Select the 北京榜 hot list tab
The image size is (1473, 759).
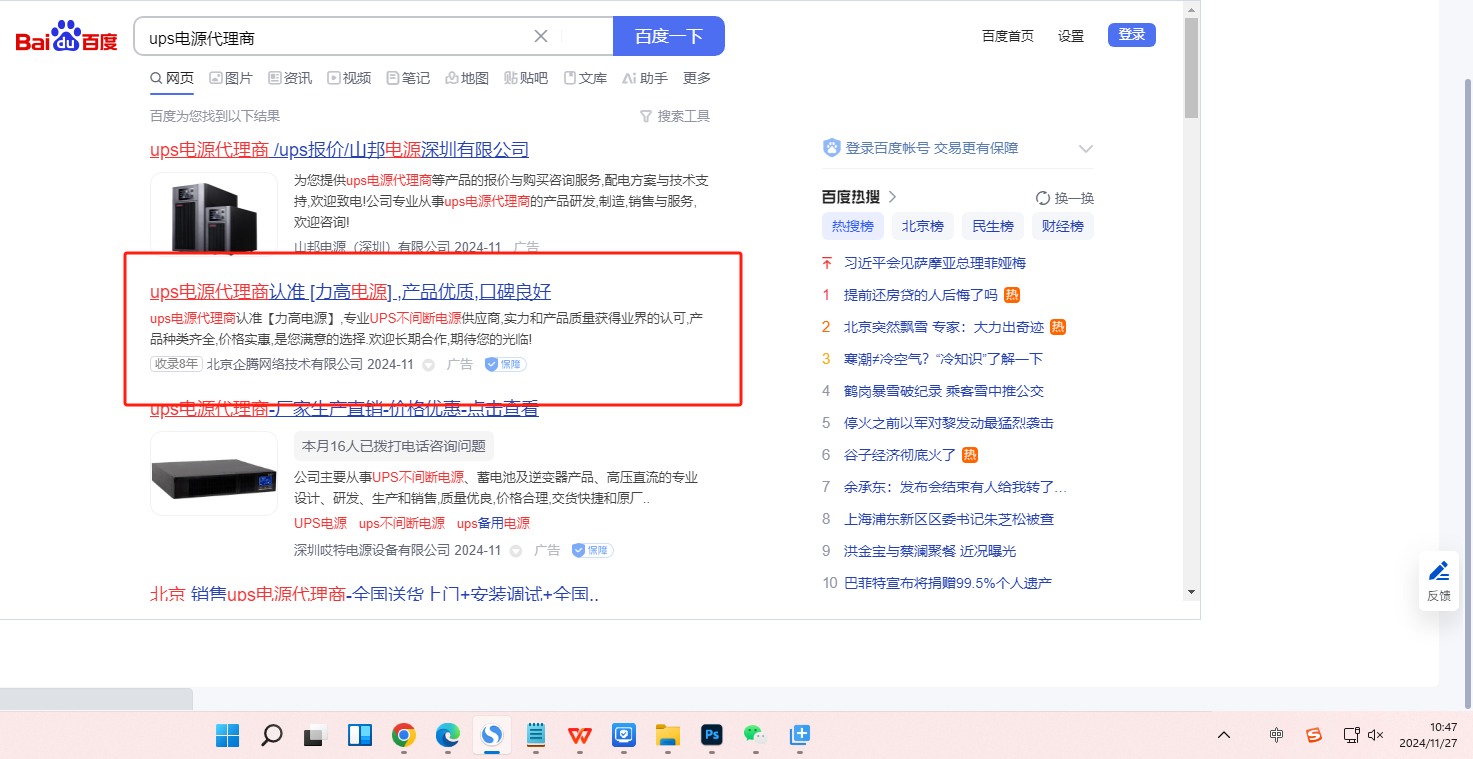coord(922,226)
